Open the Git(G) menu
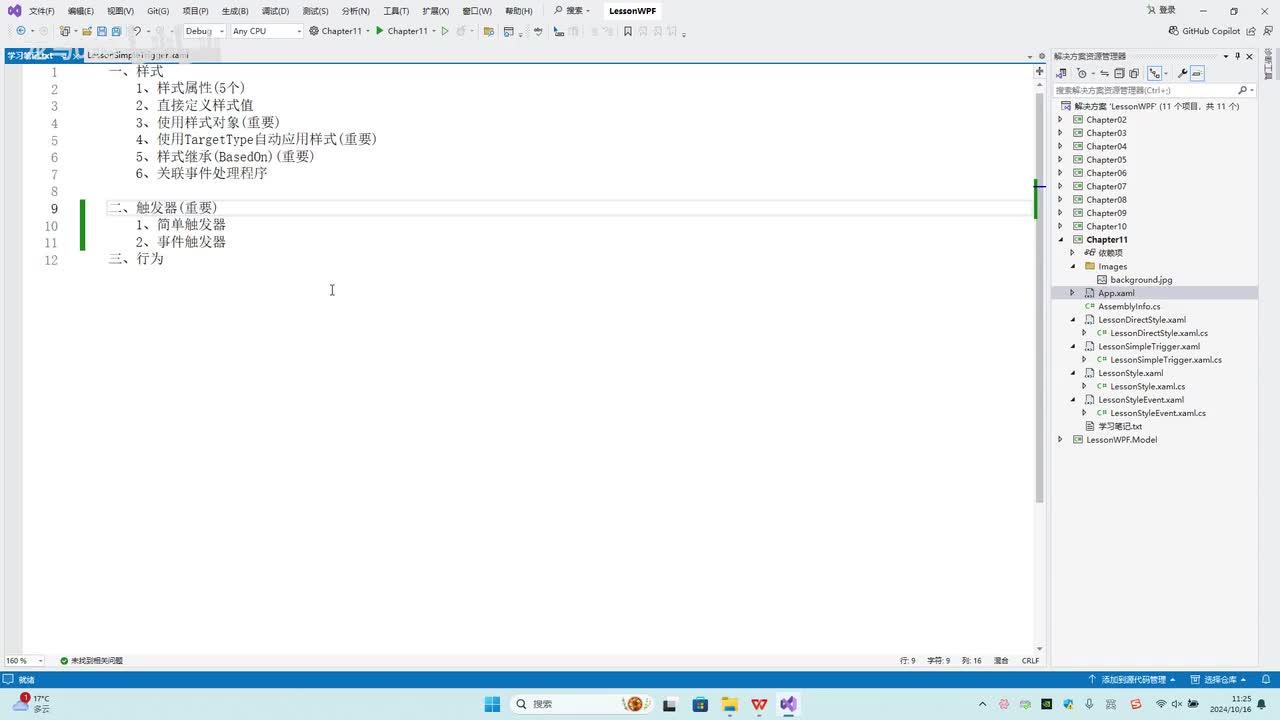 click(x=158, y=11)
